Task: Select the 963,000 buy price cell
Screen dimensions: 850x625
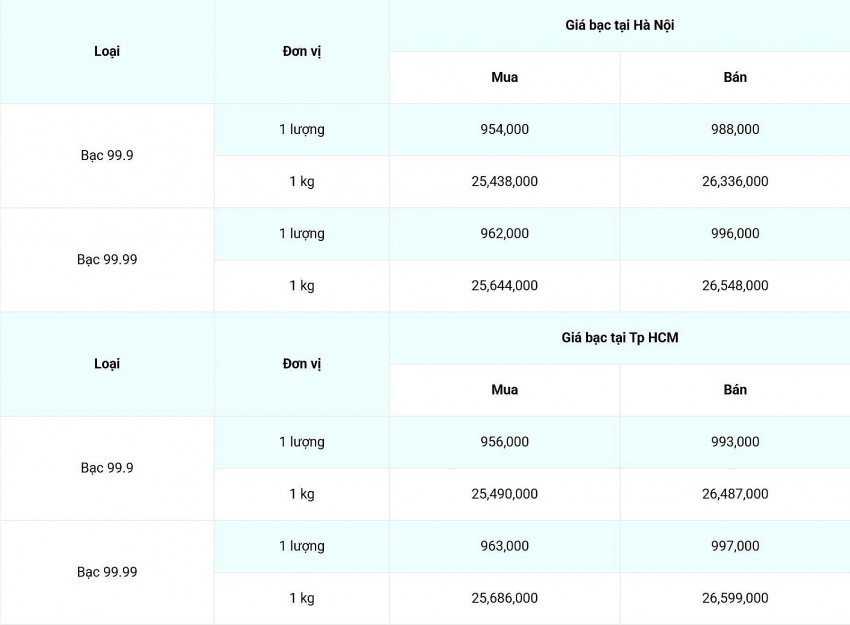Action: 504,546
